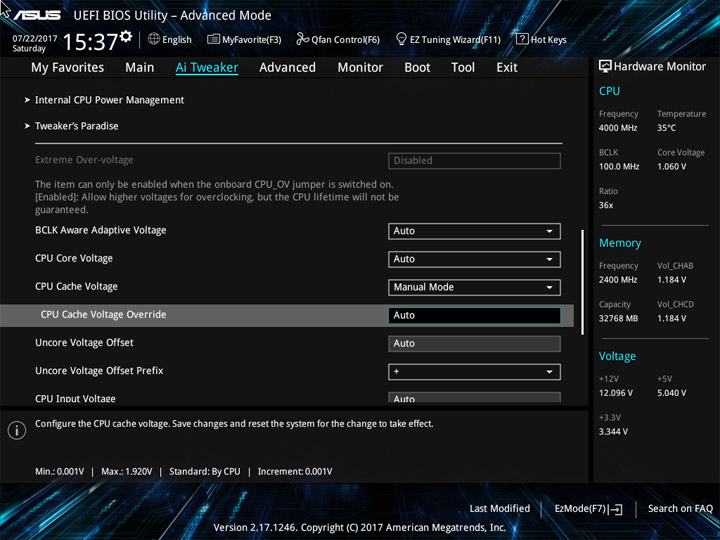Image resolution: width=720 pixels, height=540 pixels.
Task: Open Qfan Control(F6)
Action: click(x=338, y=39)
